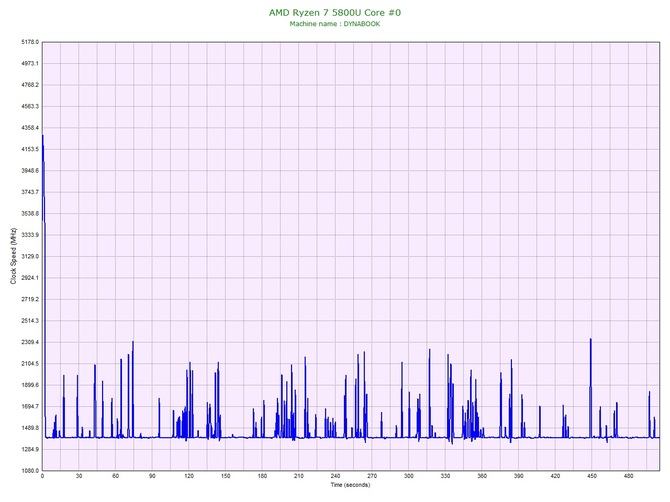Click the chart title 'AMD Ryzen 7 5800U Core #0'
670x502 pixels.
point(335,12)
